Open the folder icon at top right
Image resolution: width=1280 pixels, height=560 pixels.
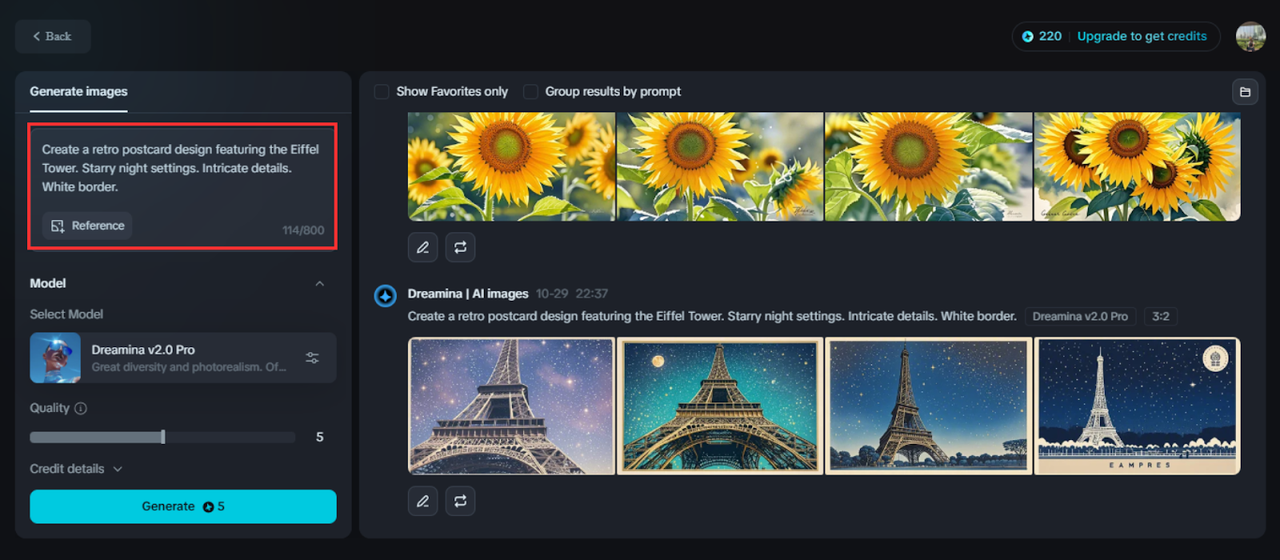pyautogui.click(x=1245, y=92)
